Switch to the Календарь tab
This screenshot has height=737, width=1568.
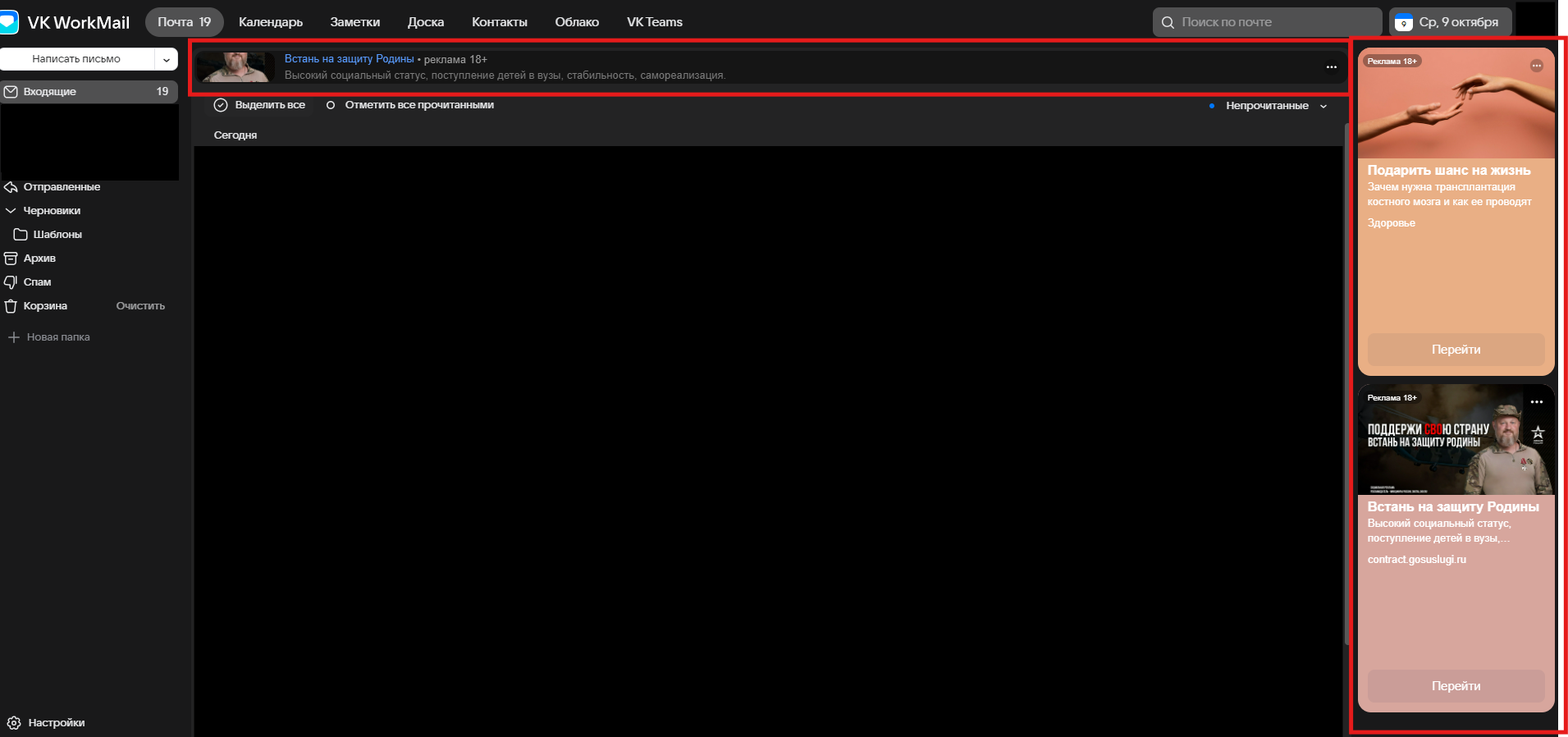click(271, 22)
